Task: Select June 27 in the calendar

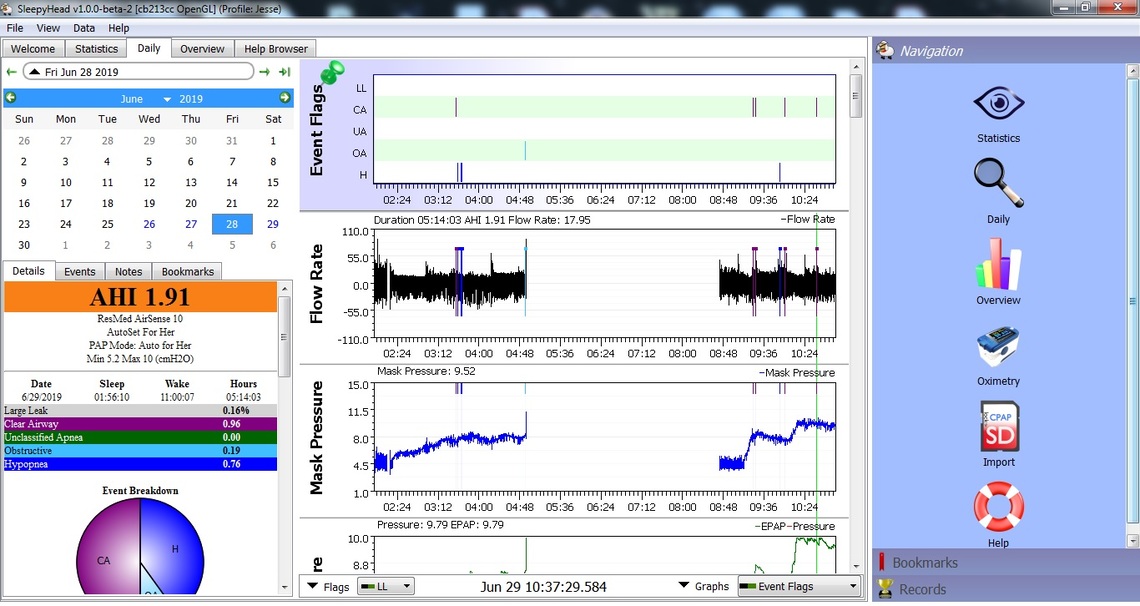Action: (190, 225)
